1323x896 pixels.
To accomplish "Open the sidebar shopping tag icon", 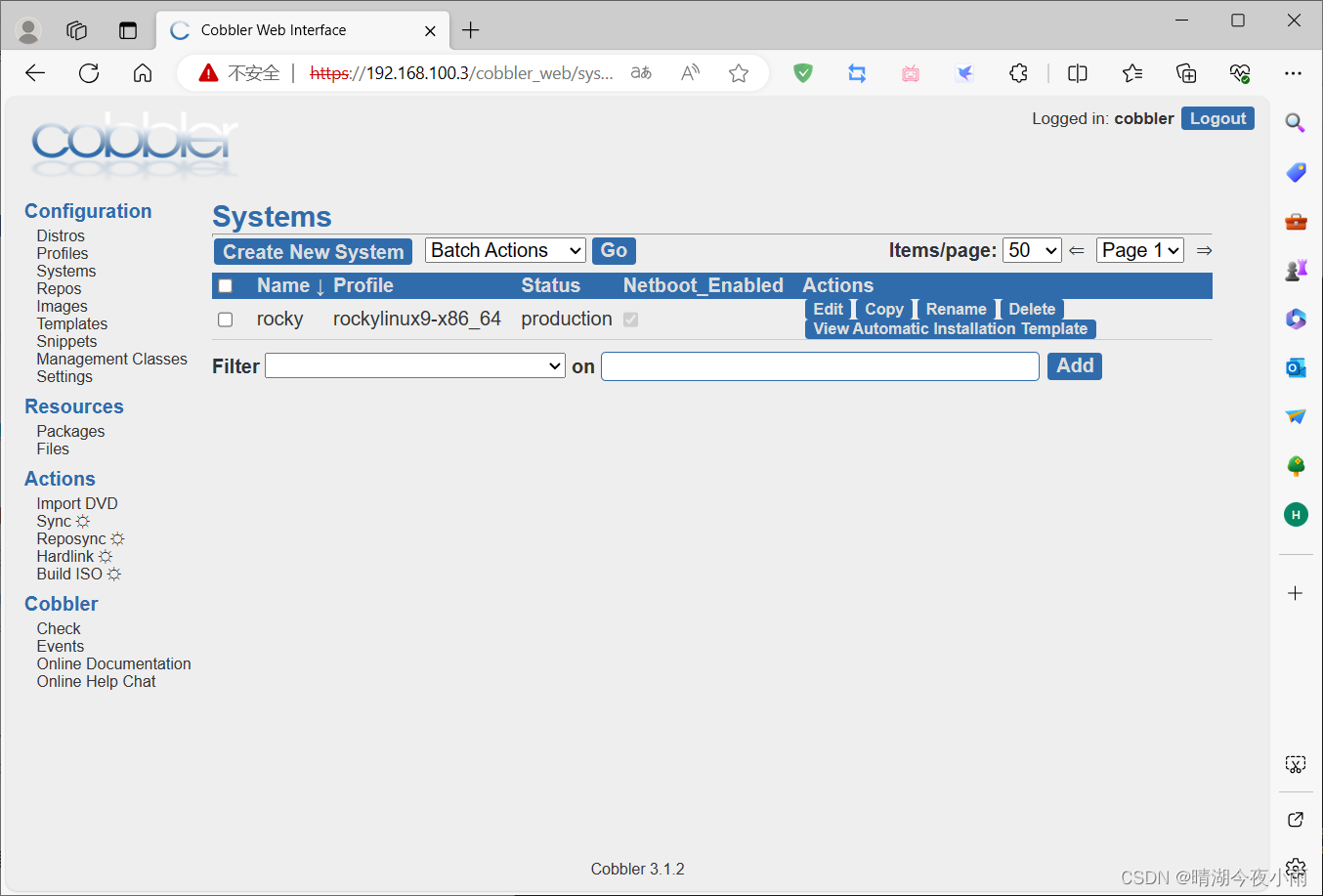I will [1296, 172].
